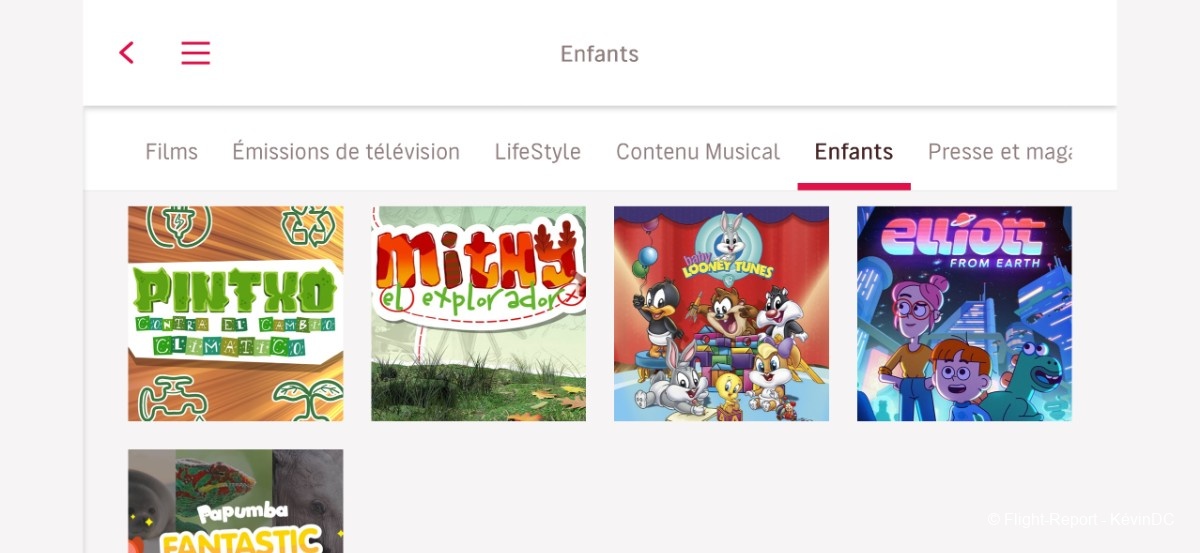Click the faucet icon on the Pintxo poster
This screenshot has width=1200, height=553.
coord(174,398)
